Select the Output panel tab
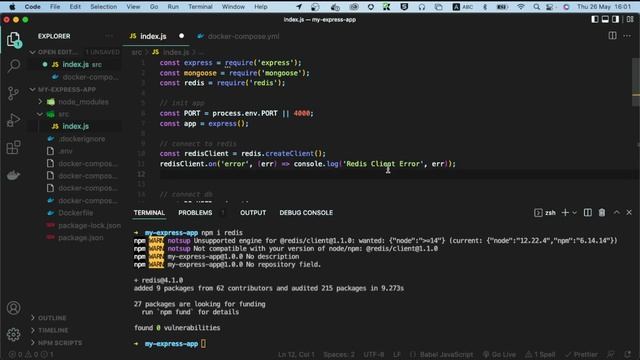The image size is (640, 360). pos(253,213)
